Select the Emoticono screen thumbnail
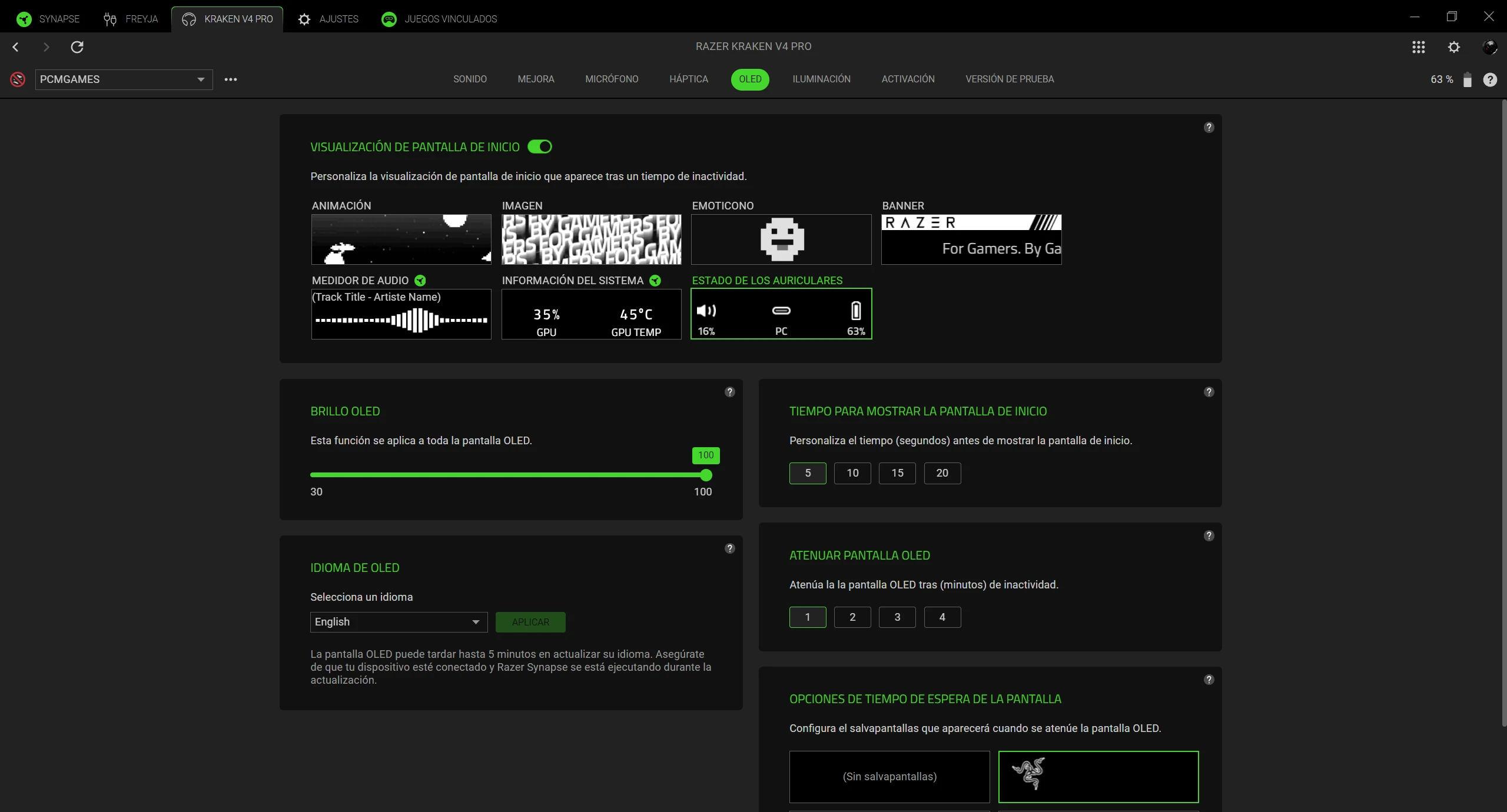The height and width of the screenshot is (812, 1507). point(781,239)
